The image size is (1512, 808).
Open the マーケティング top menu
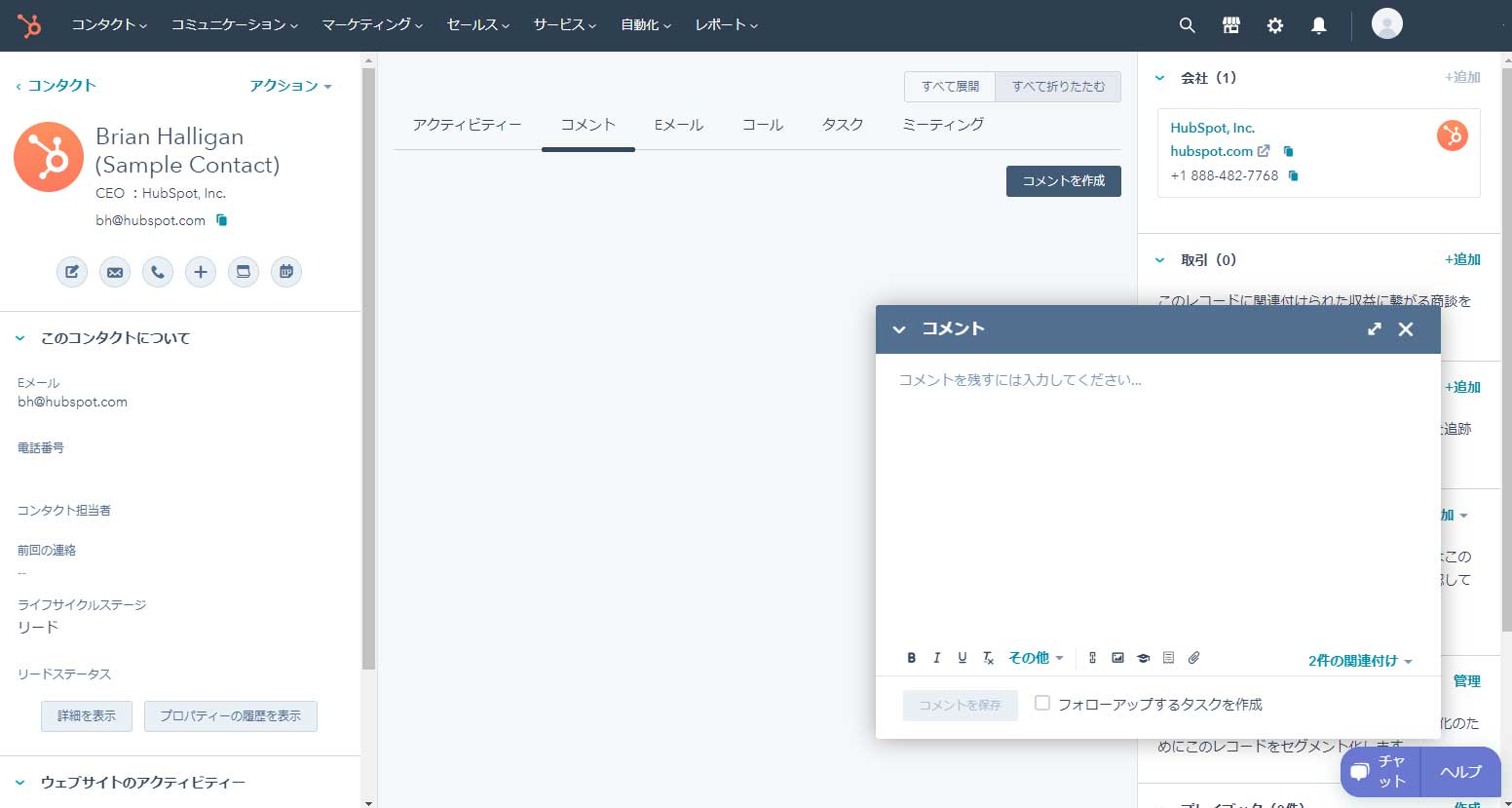(x=372, y=25)
